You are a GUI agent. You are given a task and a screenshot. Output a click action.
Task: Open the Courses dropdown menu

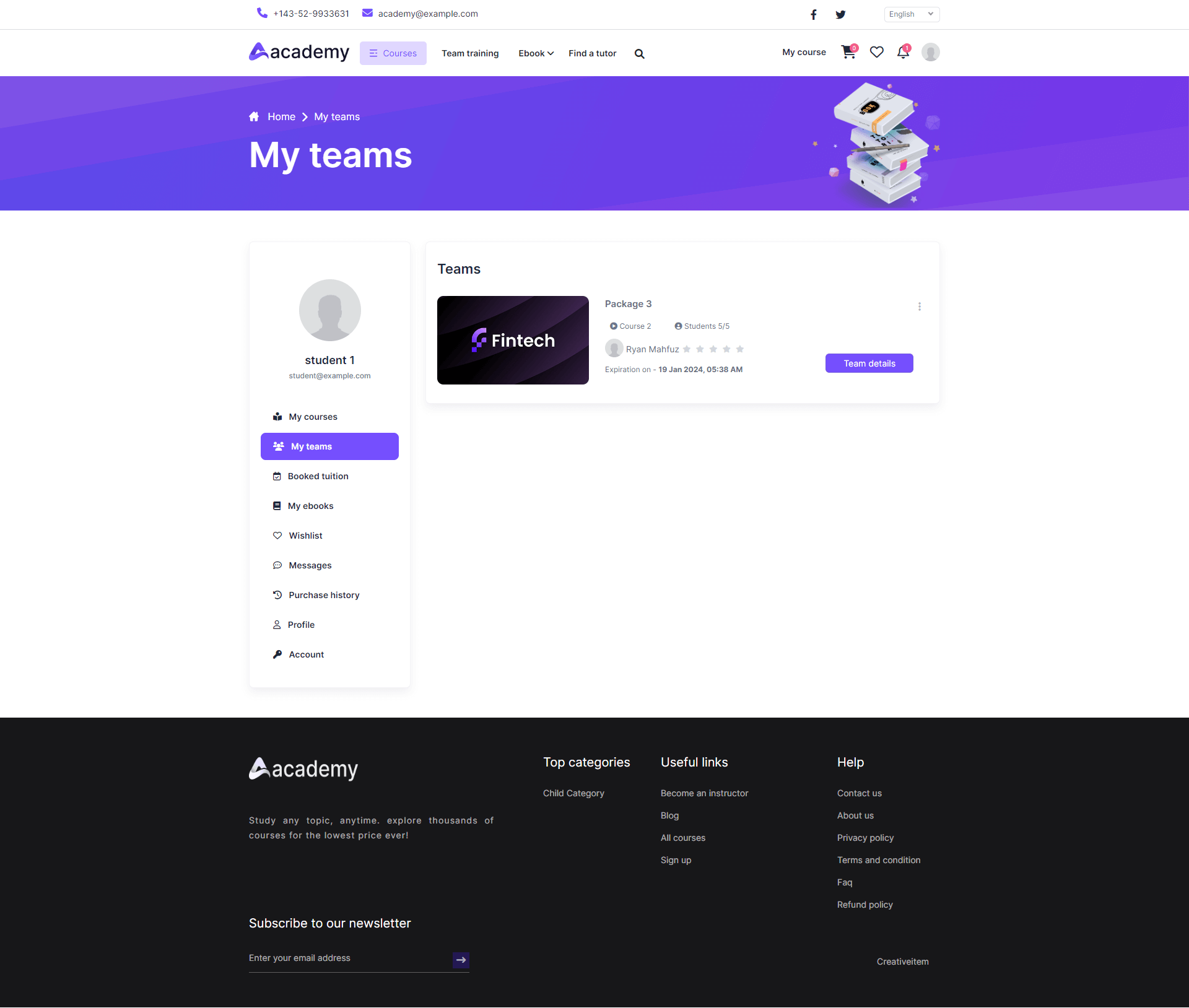393,53
